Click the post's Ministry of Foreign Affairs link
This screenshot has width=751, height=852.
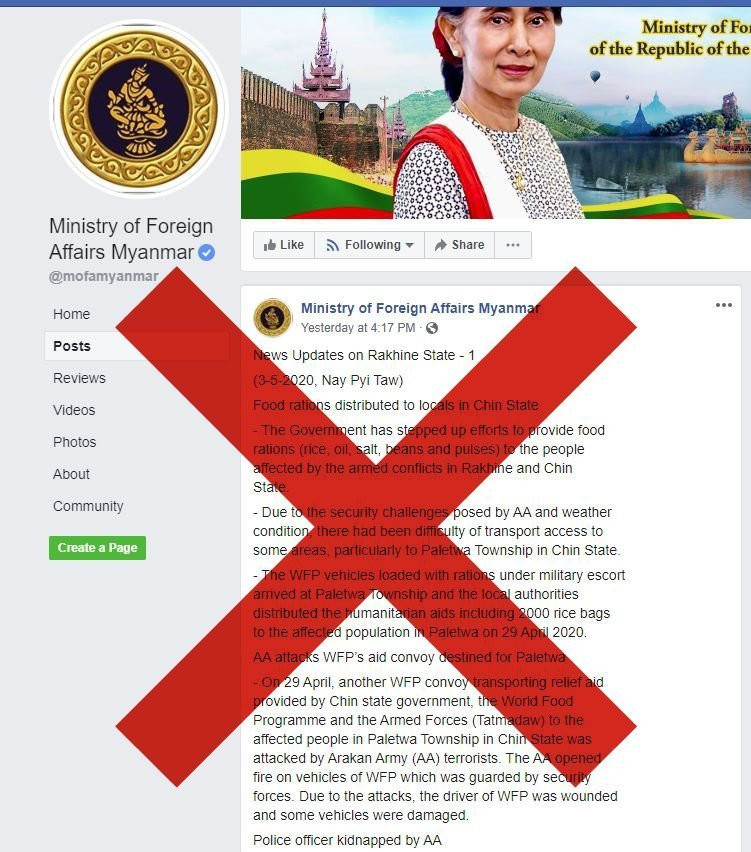coord(420,308)
